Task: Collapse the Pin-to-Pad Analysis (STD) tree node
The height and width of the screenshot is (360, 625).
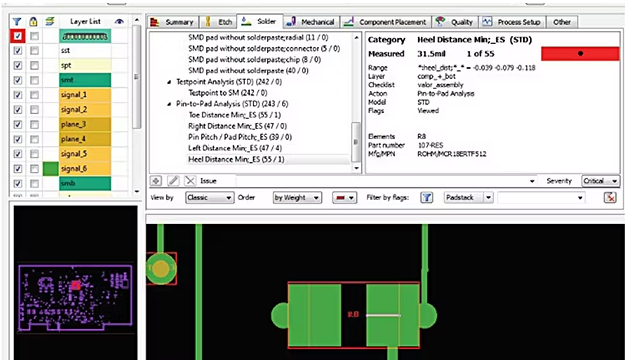Action: coord(169,104)
